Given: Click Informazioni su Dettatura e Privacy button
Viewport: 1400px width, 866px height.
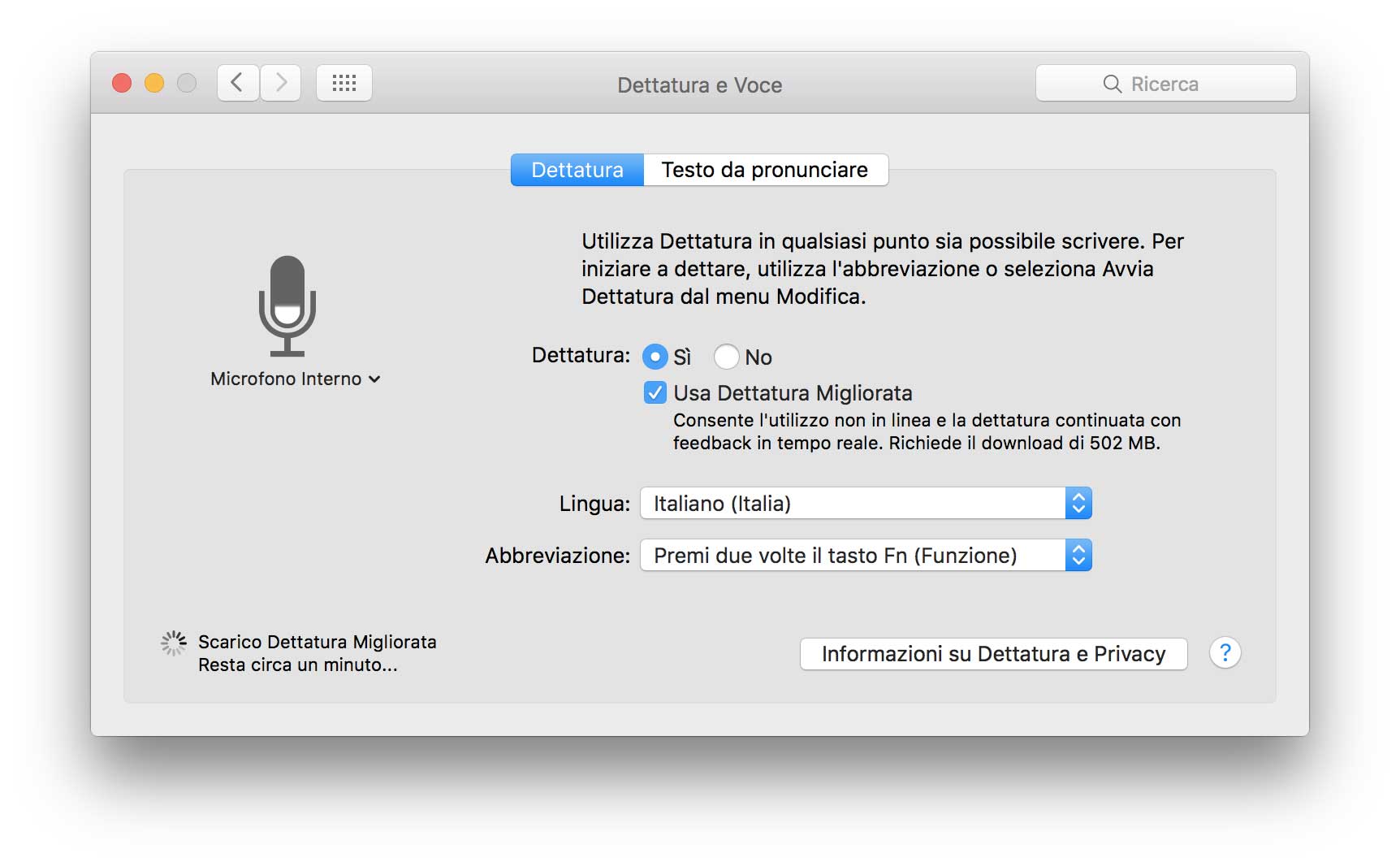Looking at the screenshot, I should point(994,654).
